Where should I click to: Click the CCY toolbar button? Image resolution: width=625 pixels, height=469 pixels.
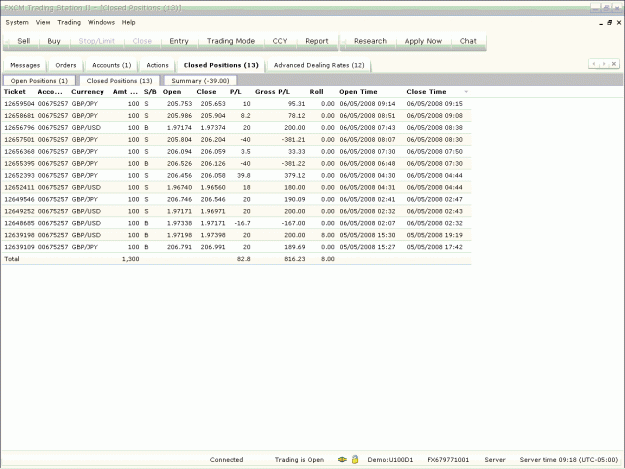click(x=280, y=41)
